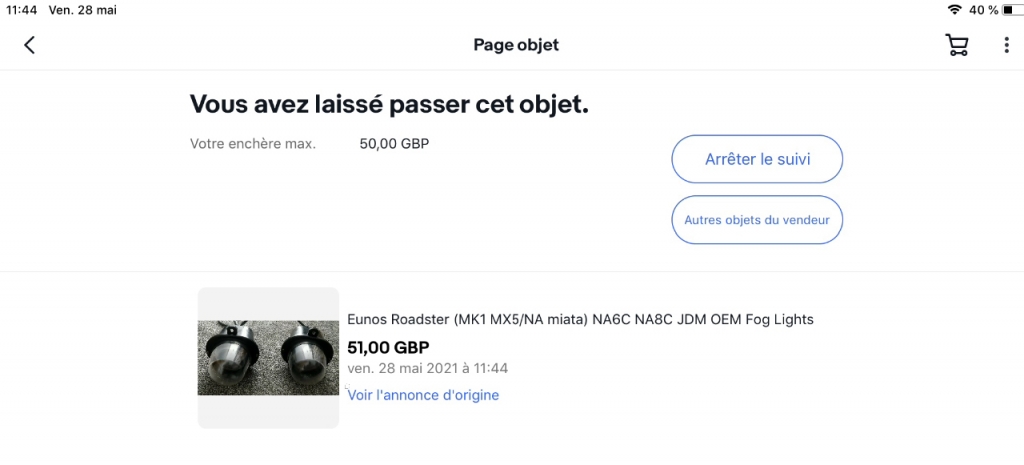Go back using the left chevron arrow
Image resolution: width=1024 pixels, height=465 pixels.
(29, 45)
